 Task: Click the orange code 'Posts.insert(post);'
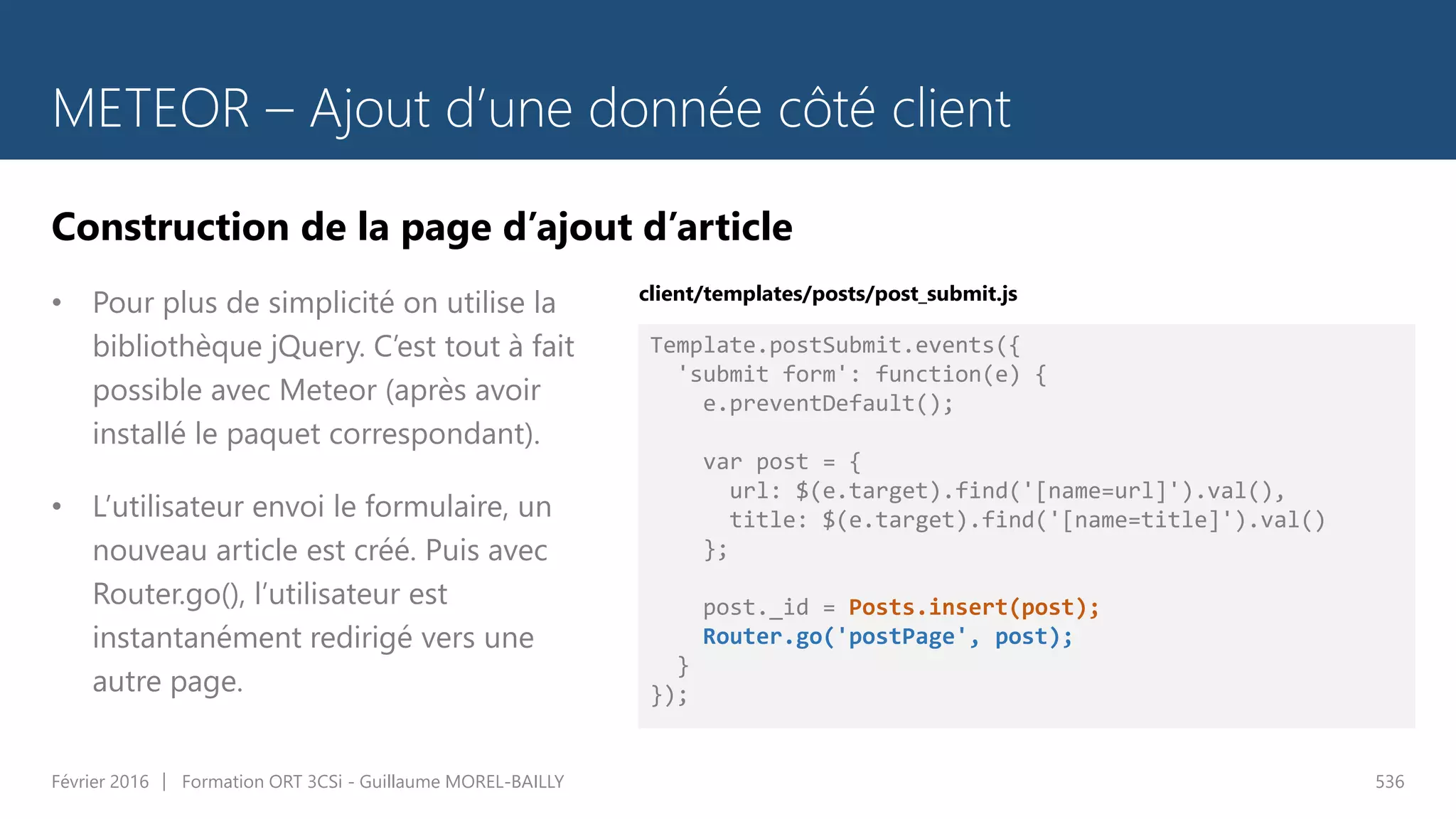pos(974,608)
